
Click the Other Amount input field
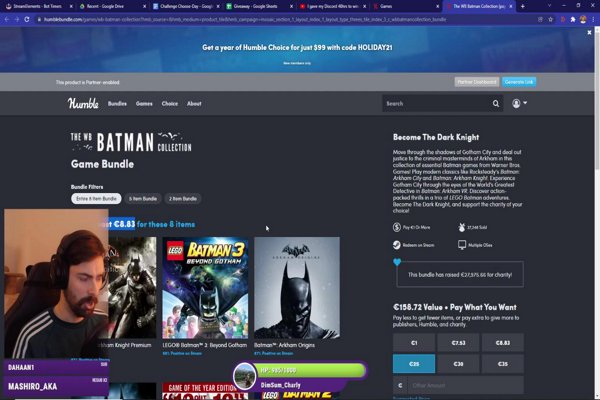[465, 385]
